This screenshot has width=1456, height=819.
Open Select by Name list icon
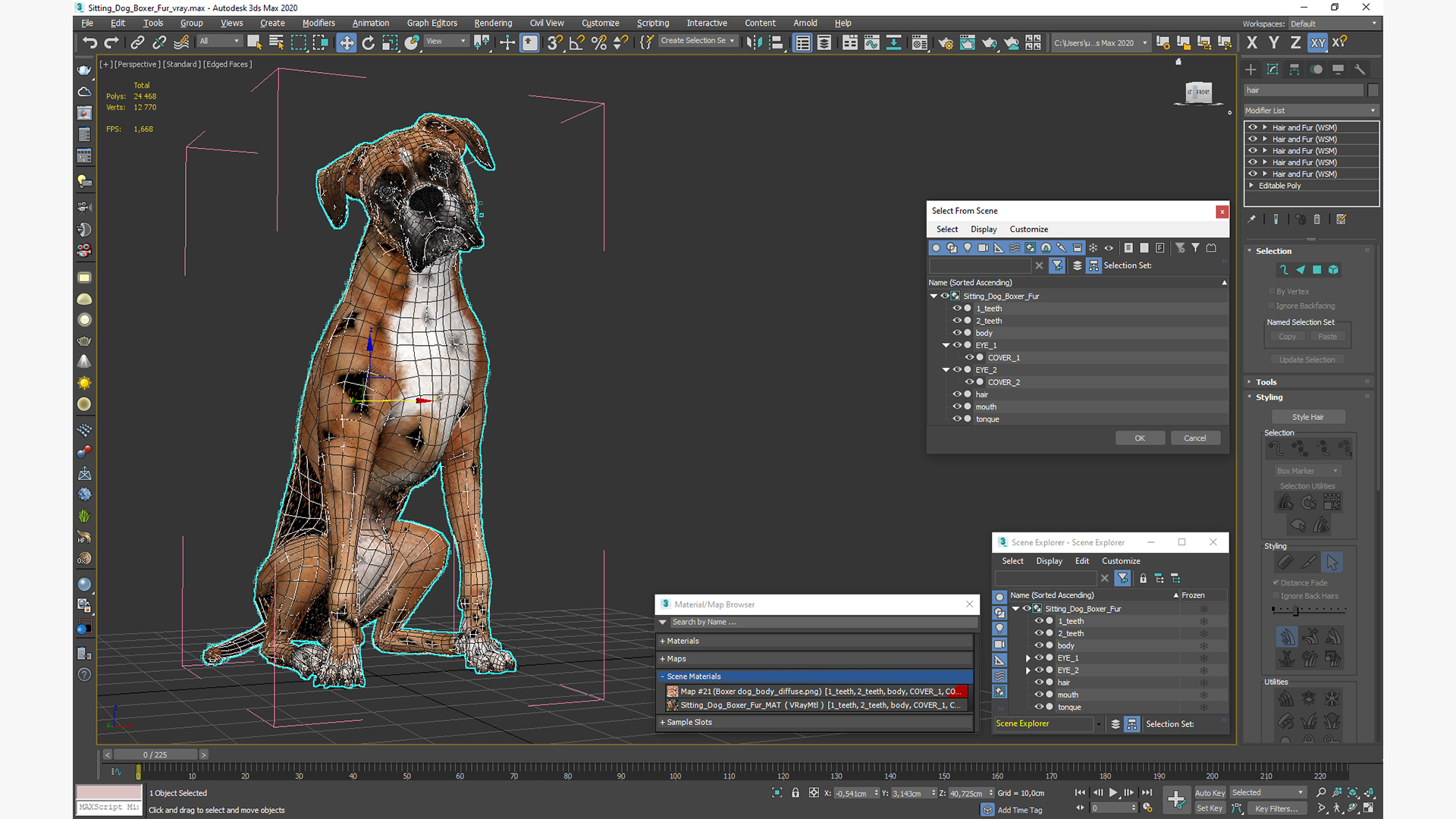point(276,42)
